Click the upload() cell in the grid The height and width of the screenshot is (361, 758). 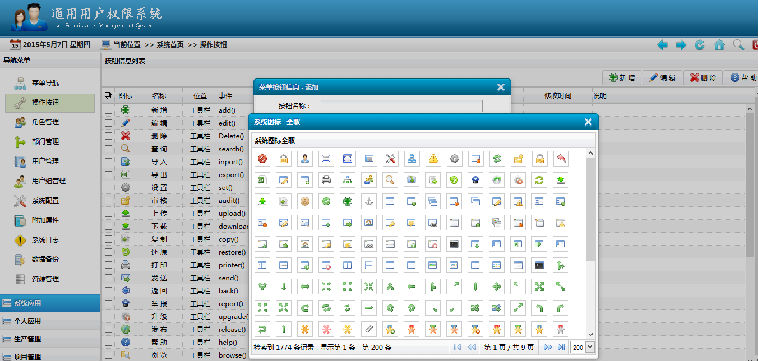tap(232, 214)
